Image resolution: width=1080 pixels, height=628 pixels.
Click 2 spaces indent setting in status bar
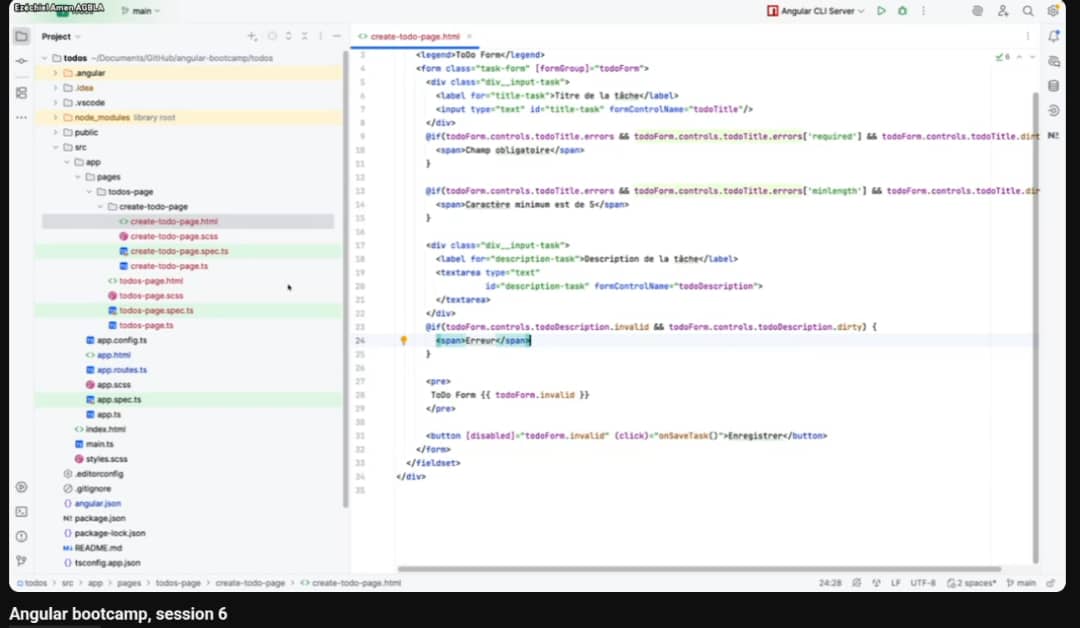point(972,583)
